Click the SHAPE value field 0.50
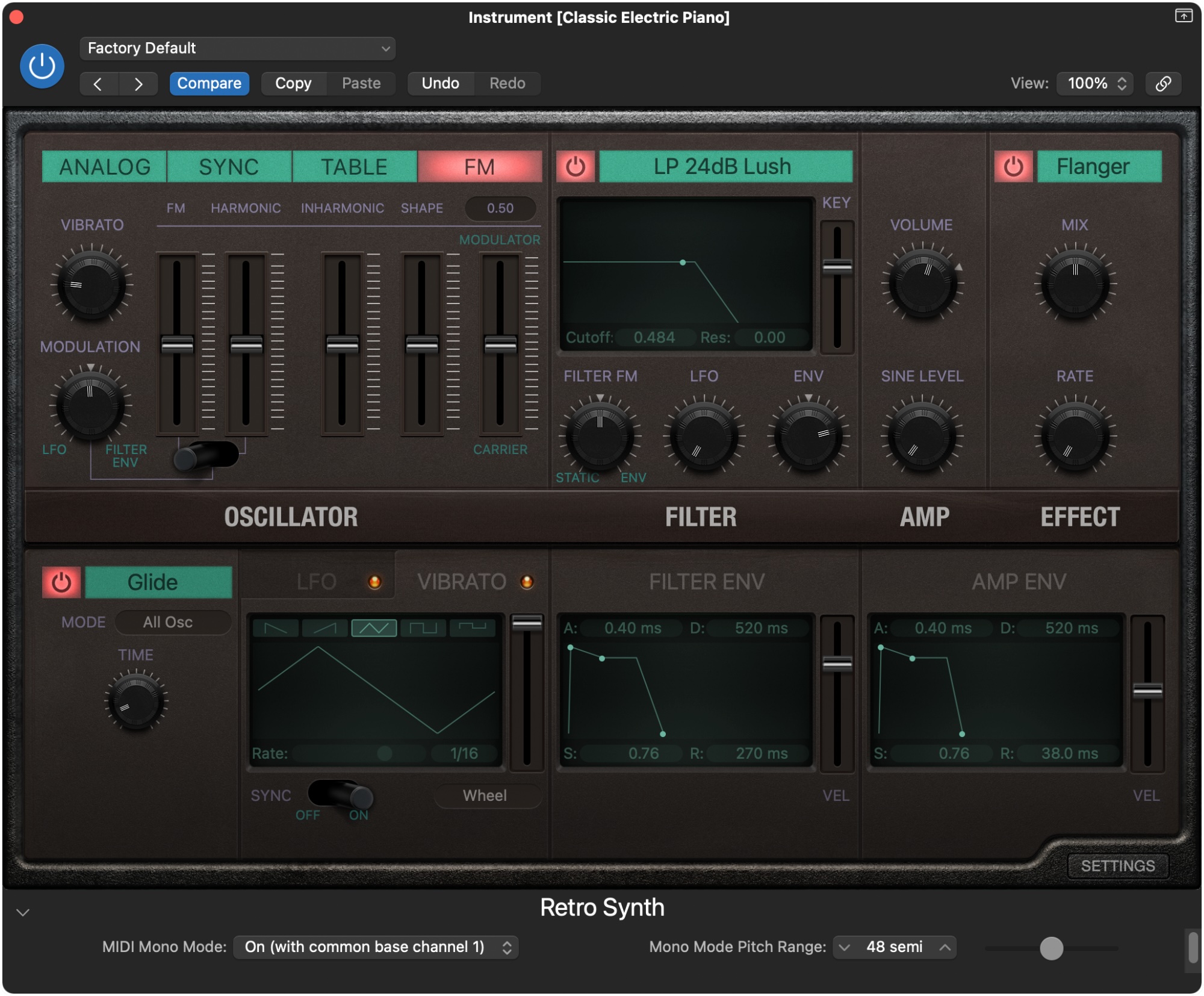1204x996 pixels. click(500, 208)
